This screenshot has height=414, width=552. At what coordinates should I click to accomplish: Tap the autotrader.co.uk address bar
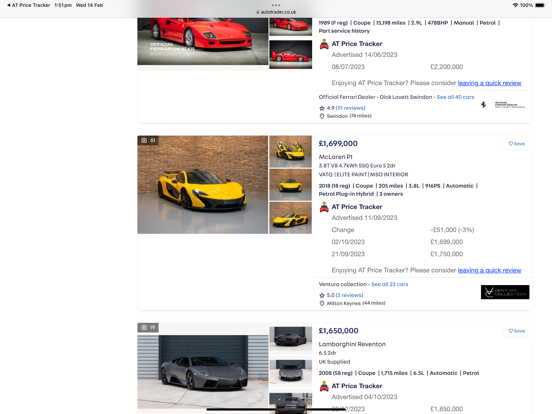[276, 12]
